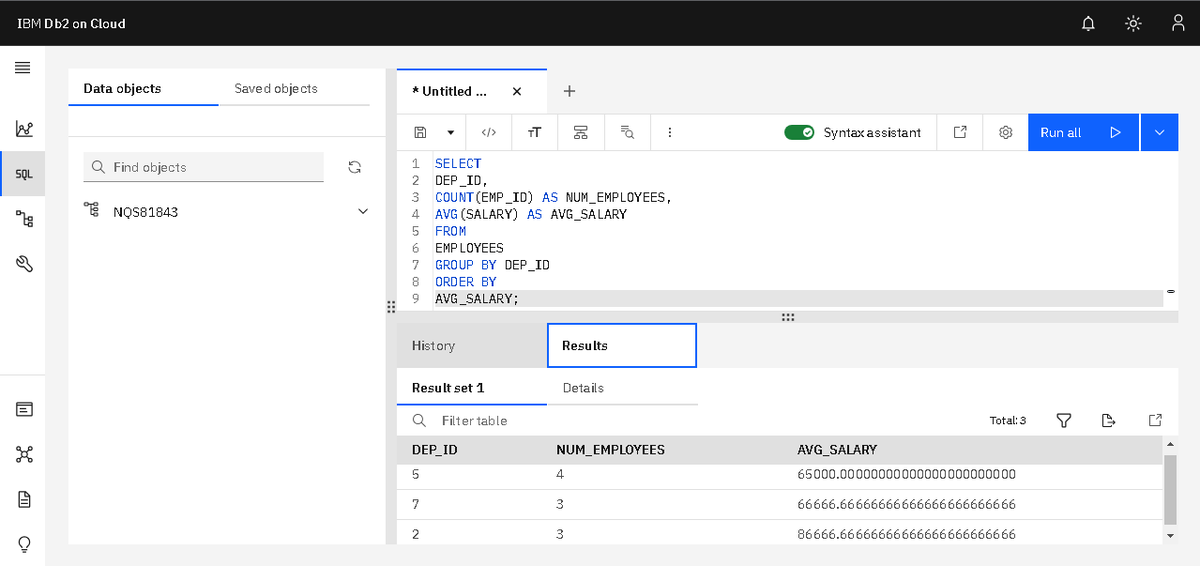Click the text size format icon

coord(535,132)
